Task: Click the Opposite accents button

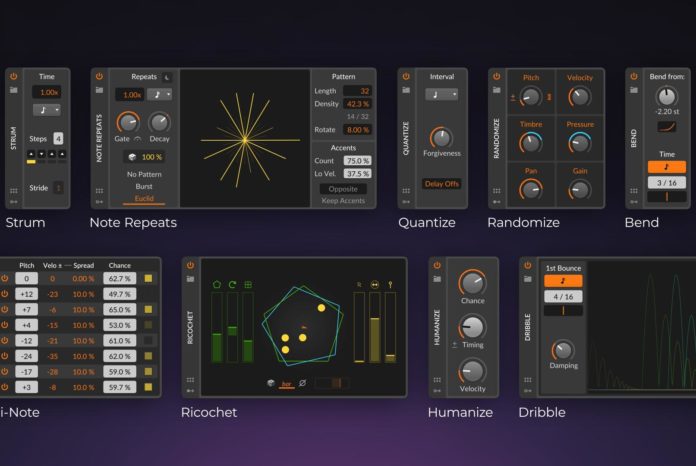Action: tap(343, 188)
